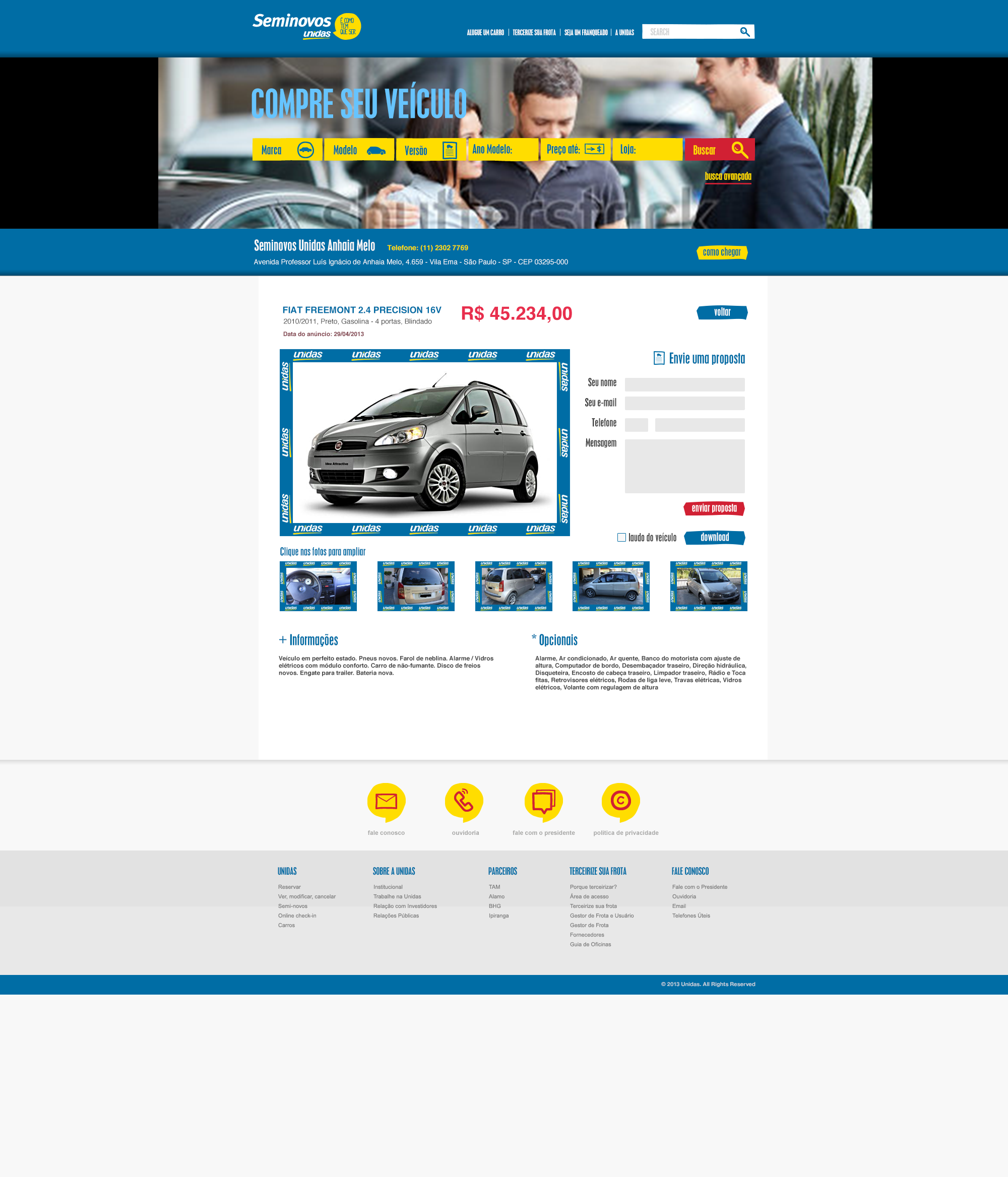Go to Seja um franqueado menu

pyautogui.click(x=585, y=32)
